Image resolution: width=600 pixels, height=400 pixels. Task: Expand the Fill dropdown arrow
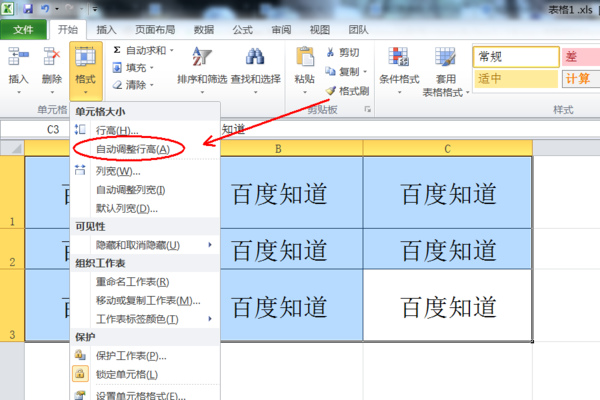pyautogui.click(x=152, y=68)
